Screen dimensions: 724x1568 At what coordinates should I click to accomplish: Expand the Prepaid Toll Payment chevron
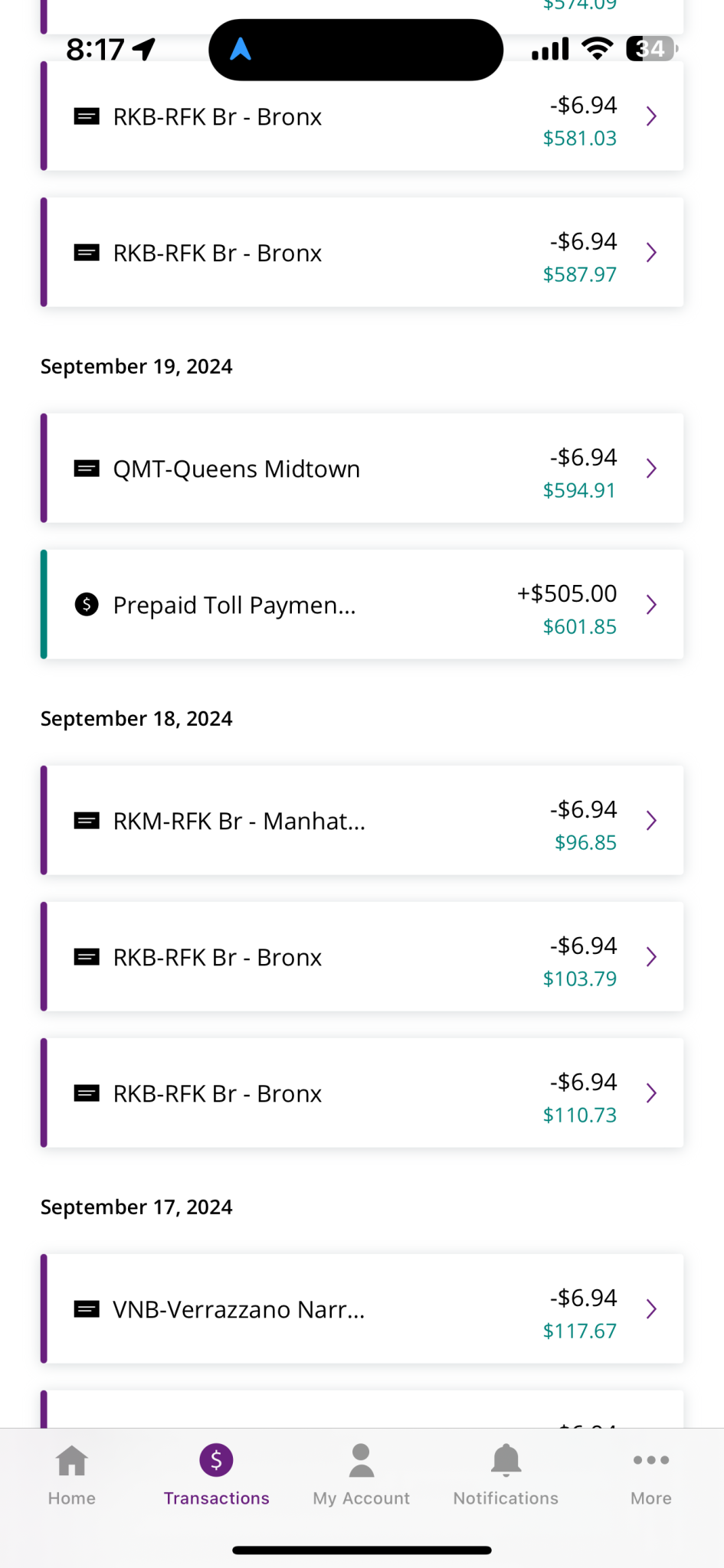[x=652, y=605]
